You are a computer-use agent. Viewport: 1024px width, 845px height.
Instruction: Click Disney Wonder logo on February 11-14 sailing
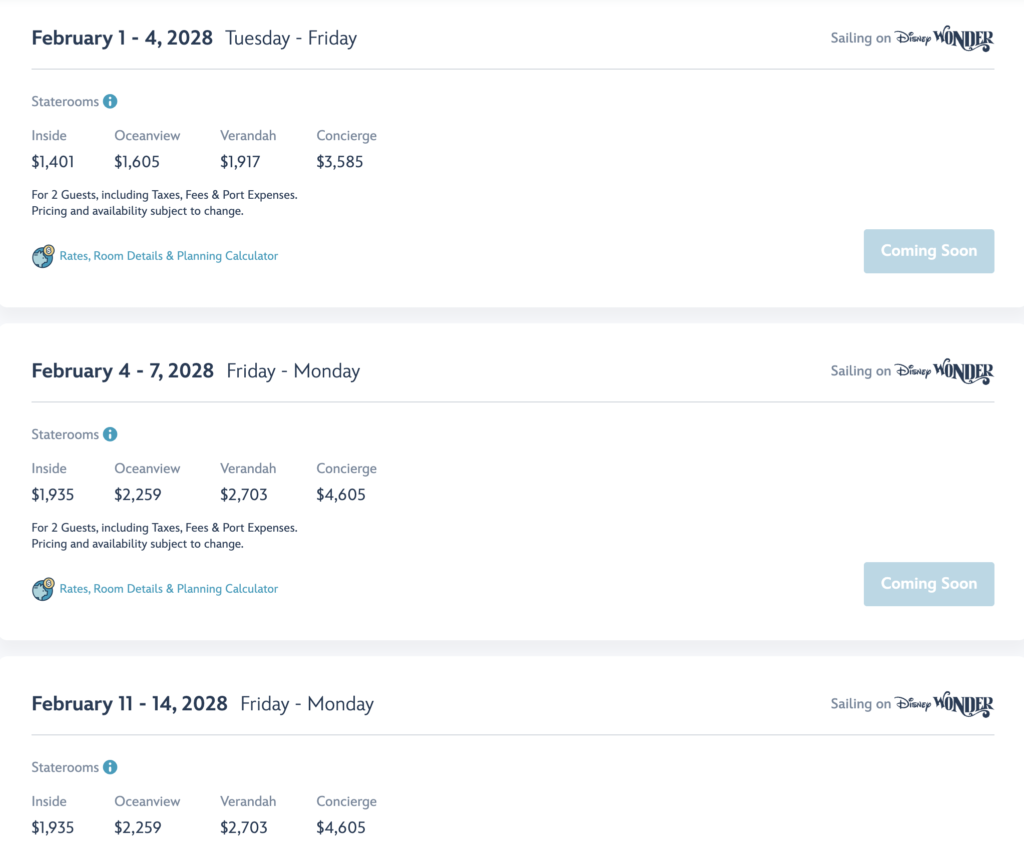(x=944, y=705)
